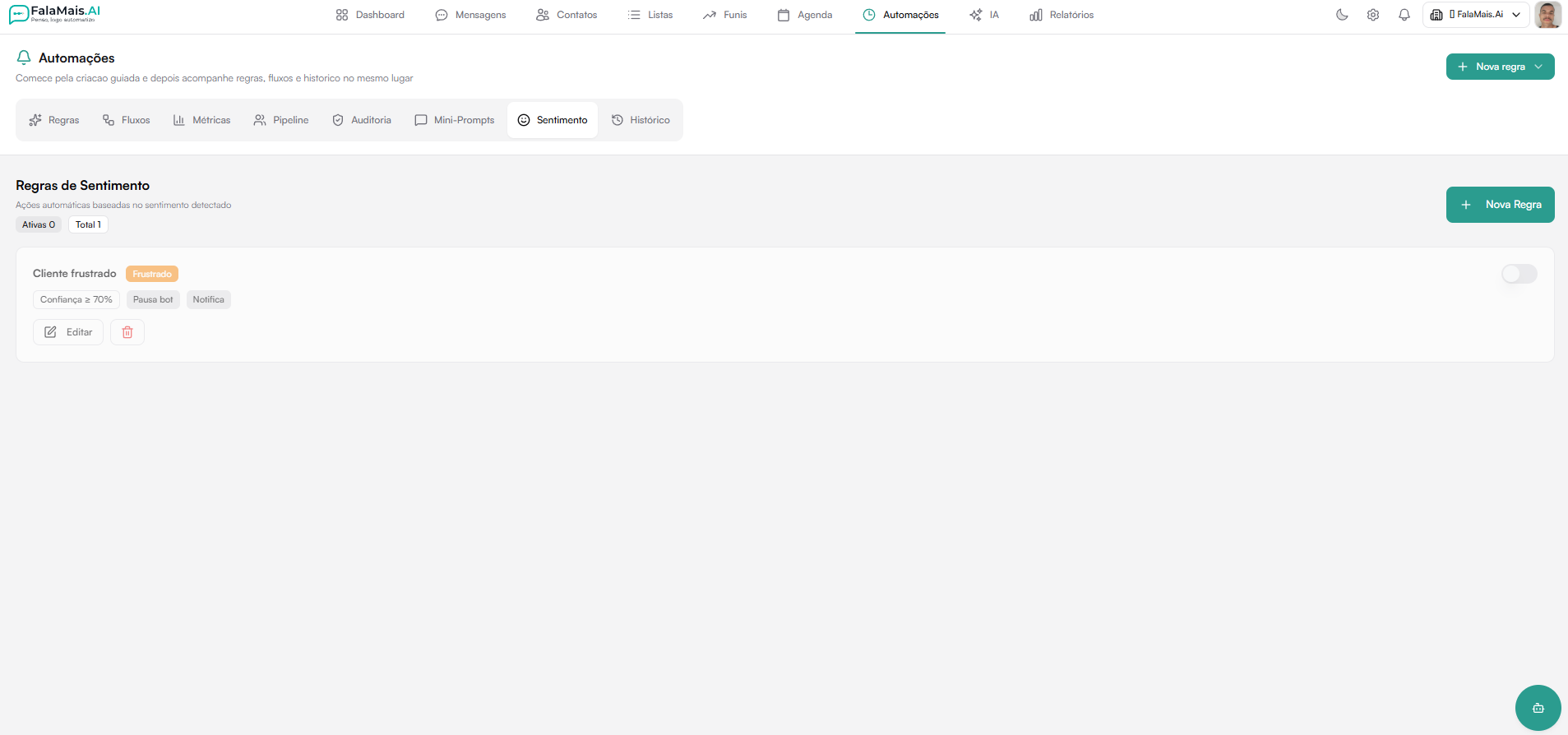Enable the Cliente frustrado rule toggle

tap(1519, 274)
